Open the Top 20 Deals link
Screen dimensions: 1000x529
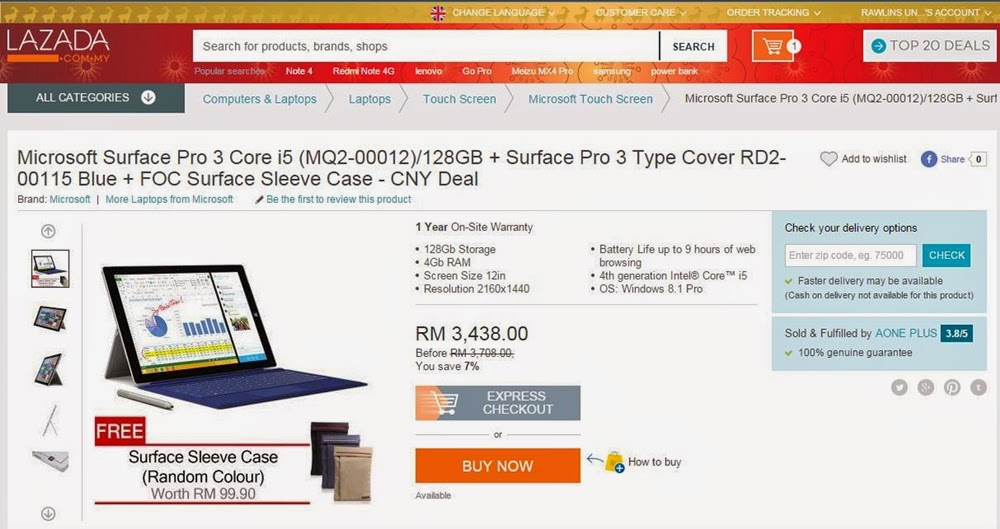tap(930, 46)
